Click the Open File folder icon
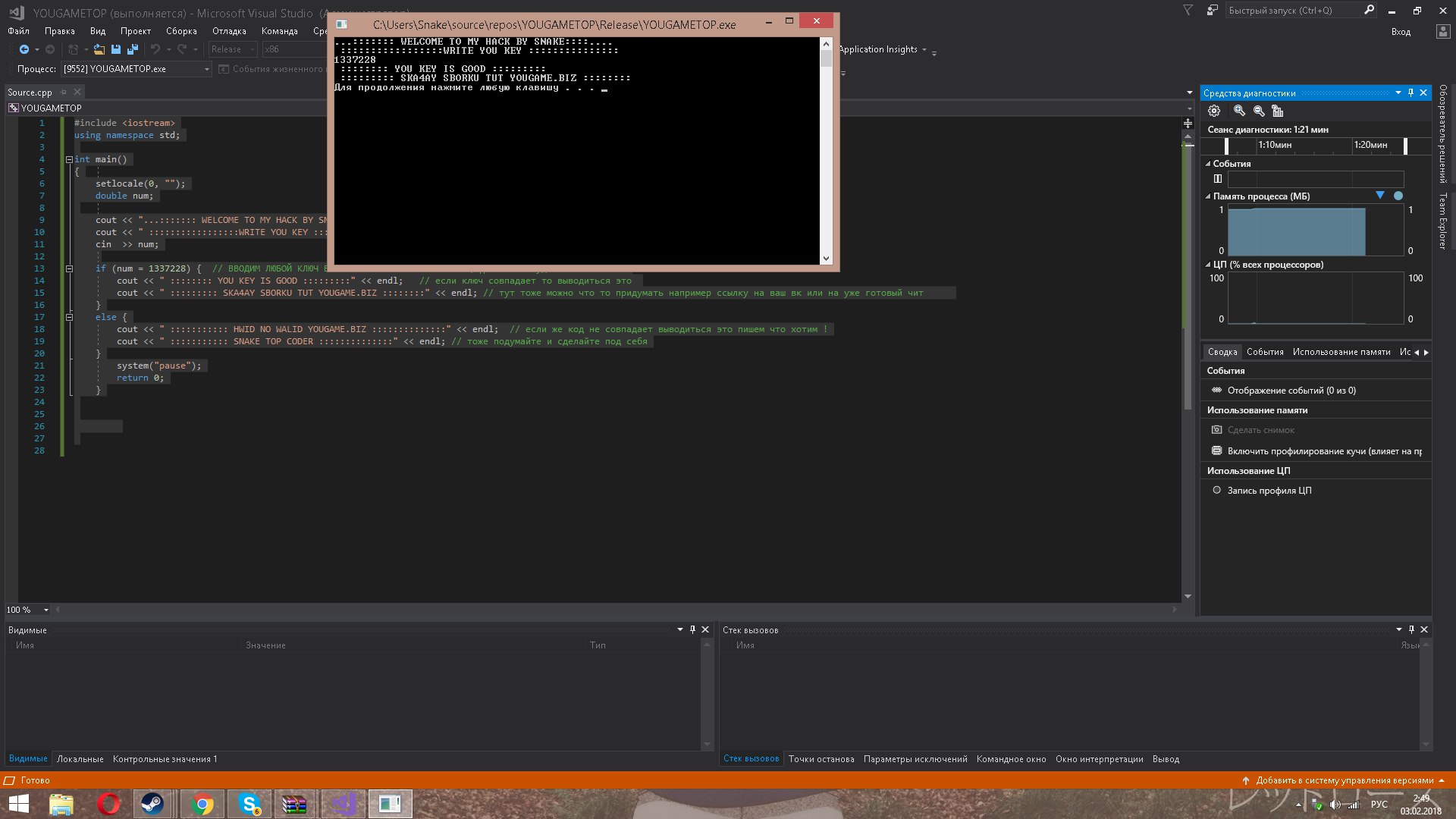 tap(99, 49)
